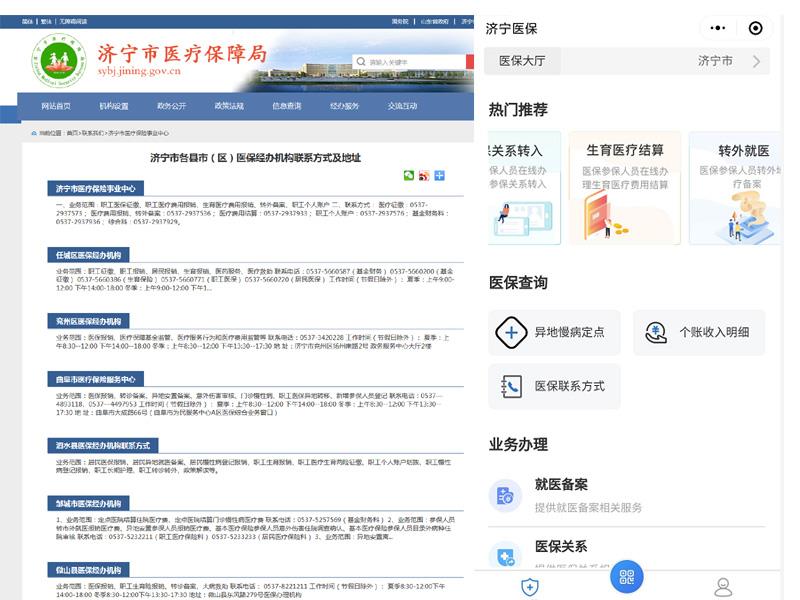This screenshot has width=800, height=600.
Task: Open the 就医备案 service entry
Action: click(x=627, y=495)
